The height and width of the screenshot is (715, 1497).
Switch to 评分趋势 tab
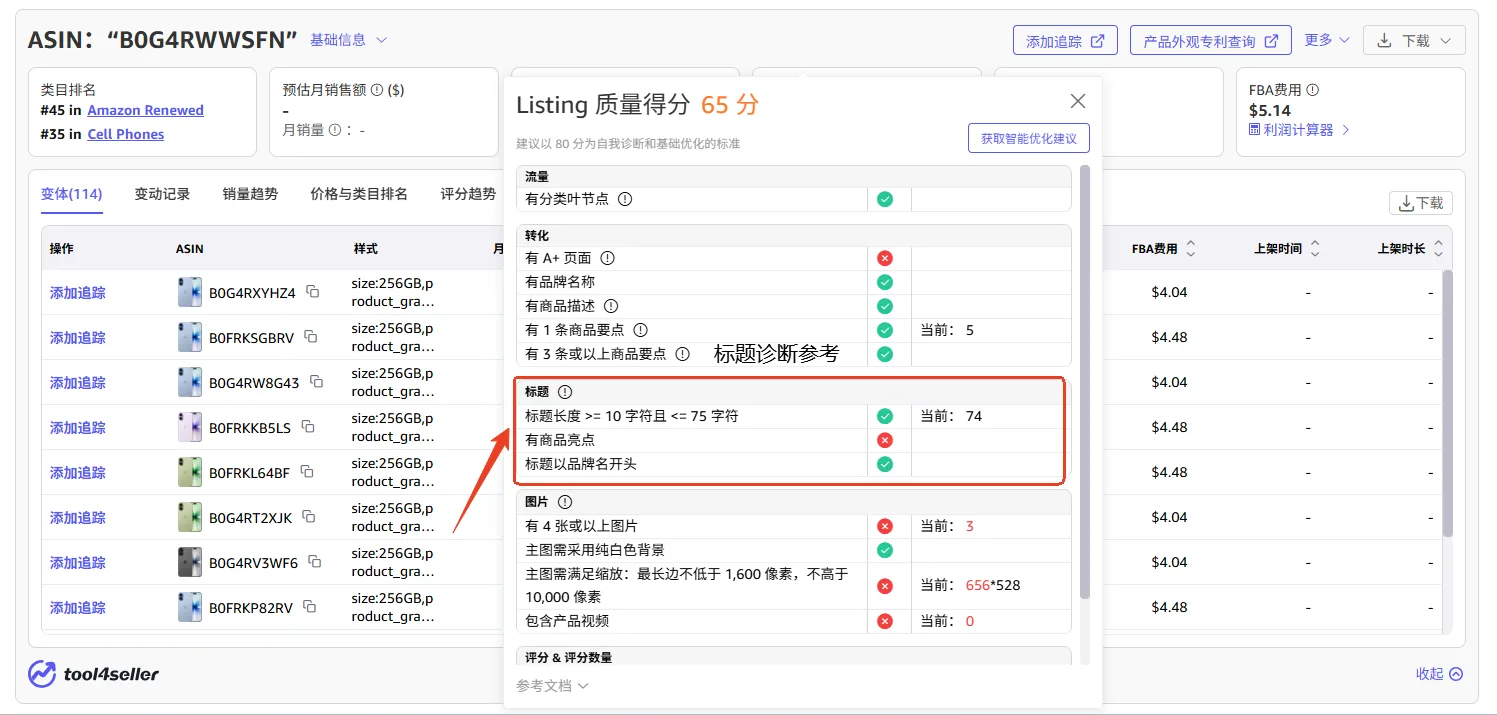(468, 194)
